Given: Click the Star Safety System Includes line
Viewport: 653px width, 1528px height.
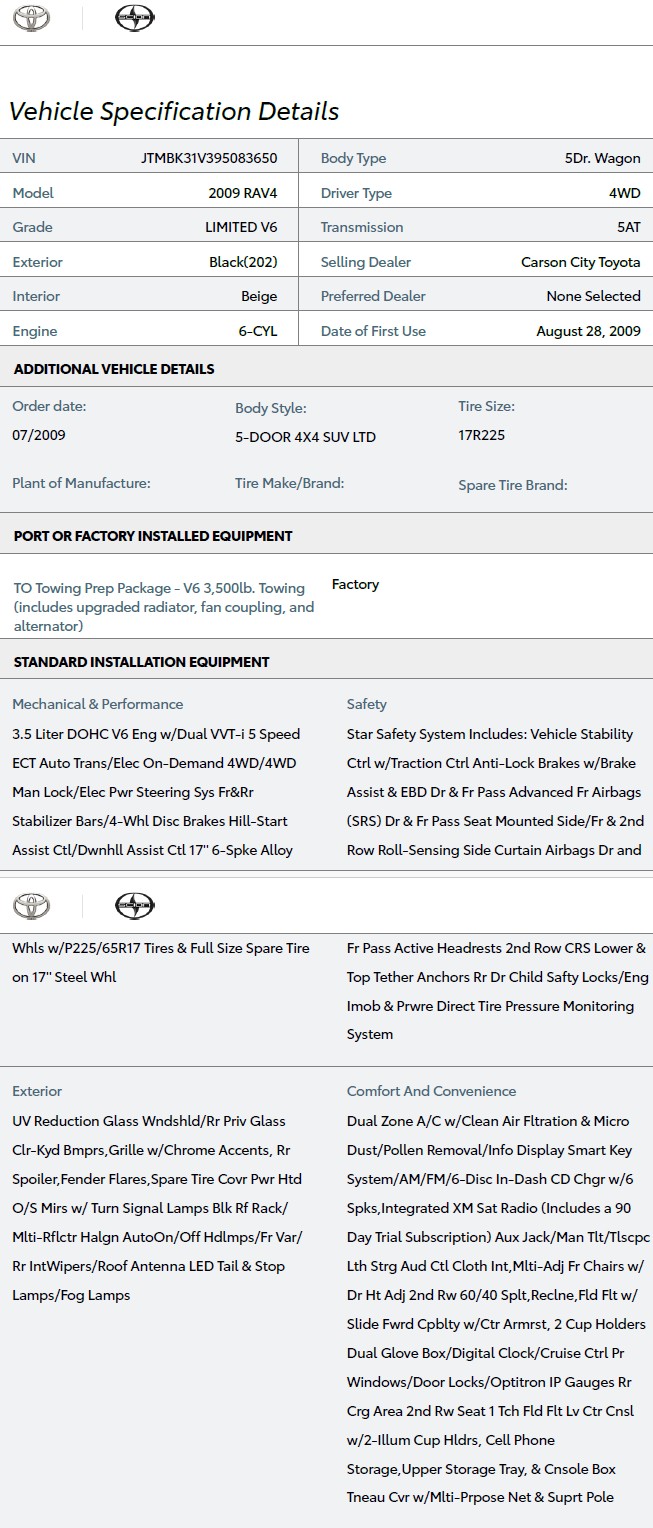Looking at the screenshot, I should (490, 734).
